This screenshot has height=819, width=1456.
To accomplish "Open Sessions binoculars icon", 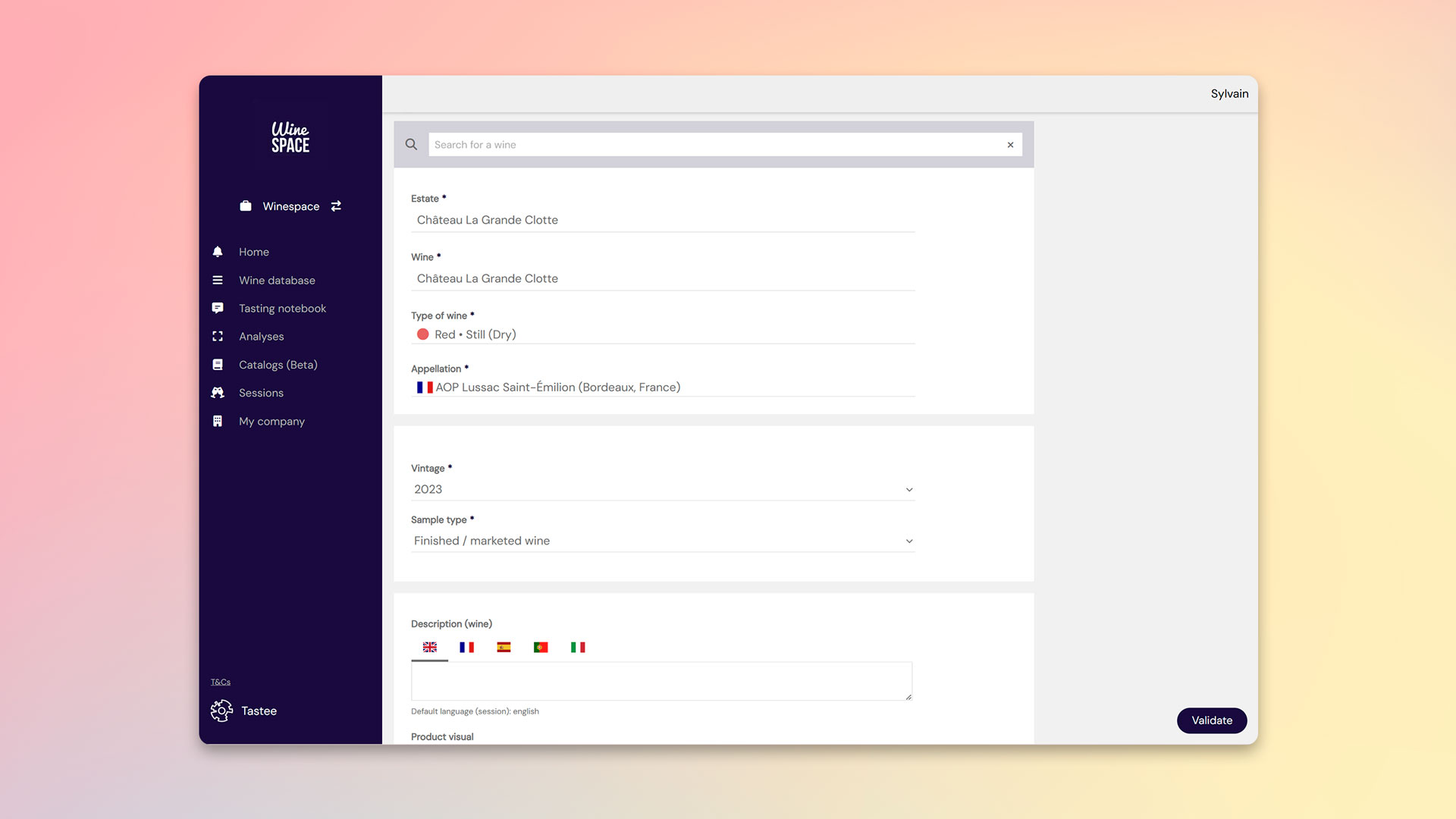I will pos(218,393).
